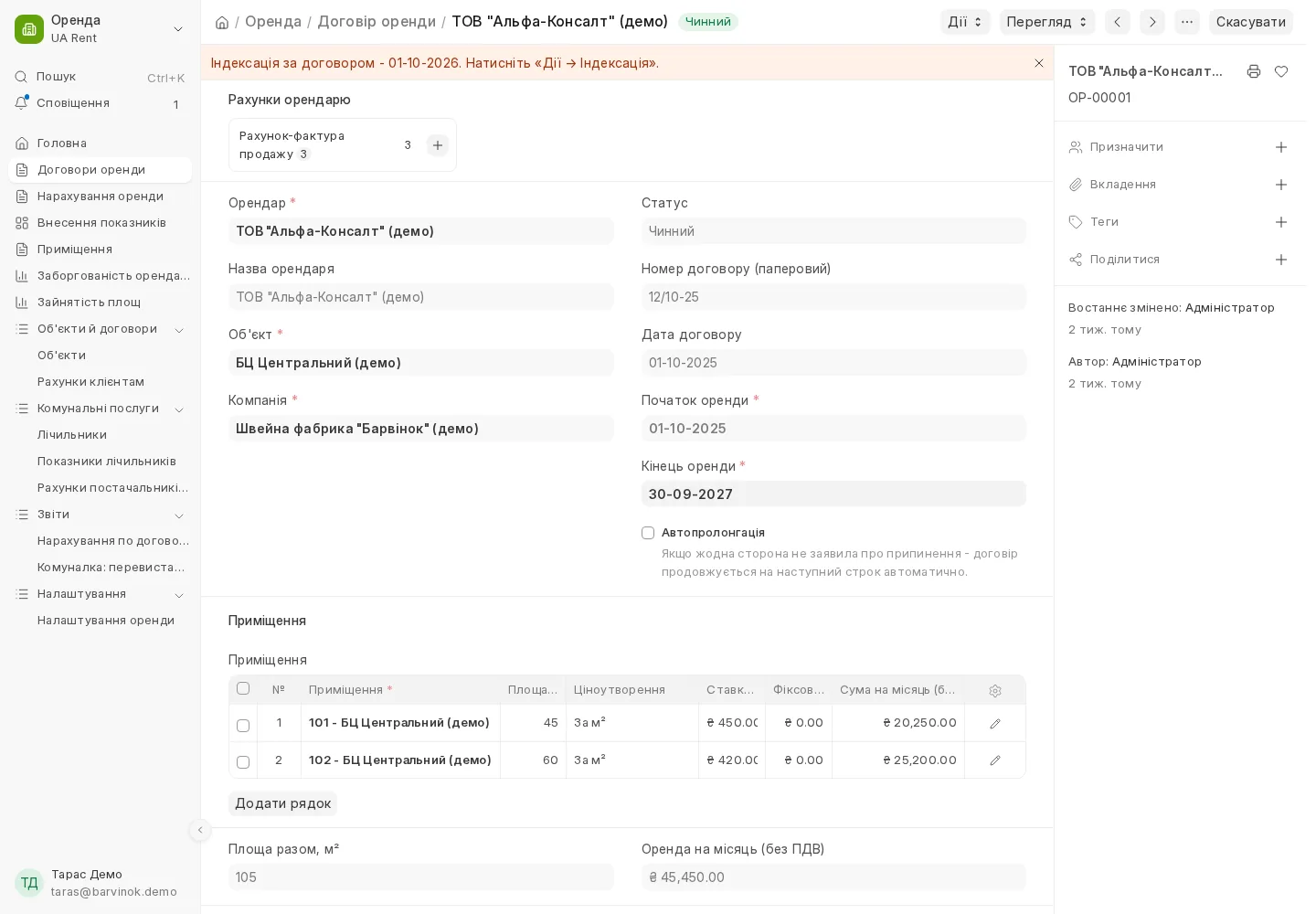This screenshot has height=914, width=1316.
Task: Select all rows in Приміщення table
Action: coord(243,688)
